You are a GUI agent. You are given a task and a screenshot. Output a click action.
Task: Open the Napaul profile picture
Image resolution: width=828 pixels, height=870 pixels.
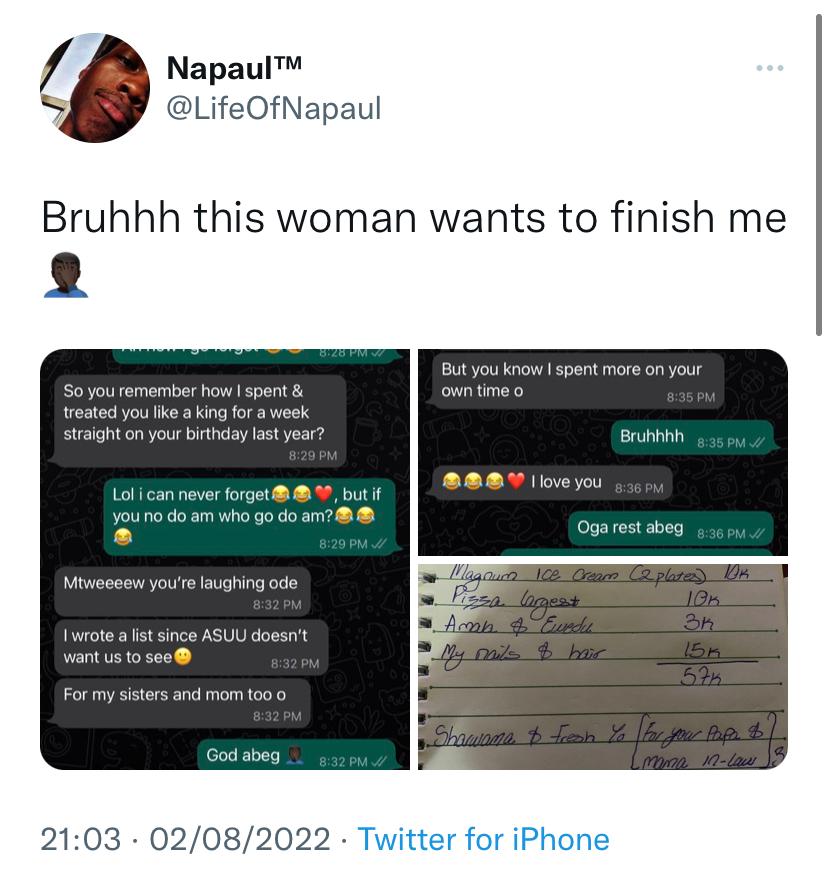click(x=95, y=88)
